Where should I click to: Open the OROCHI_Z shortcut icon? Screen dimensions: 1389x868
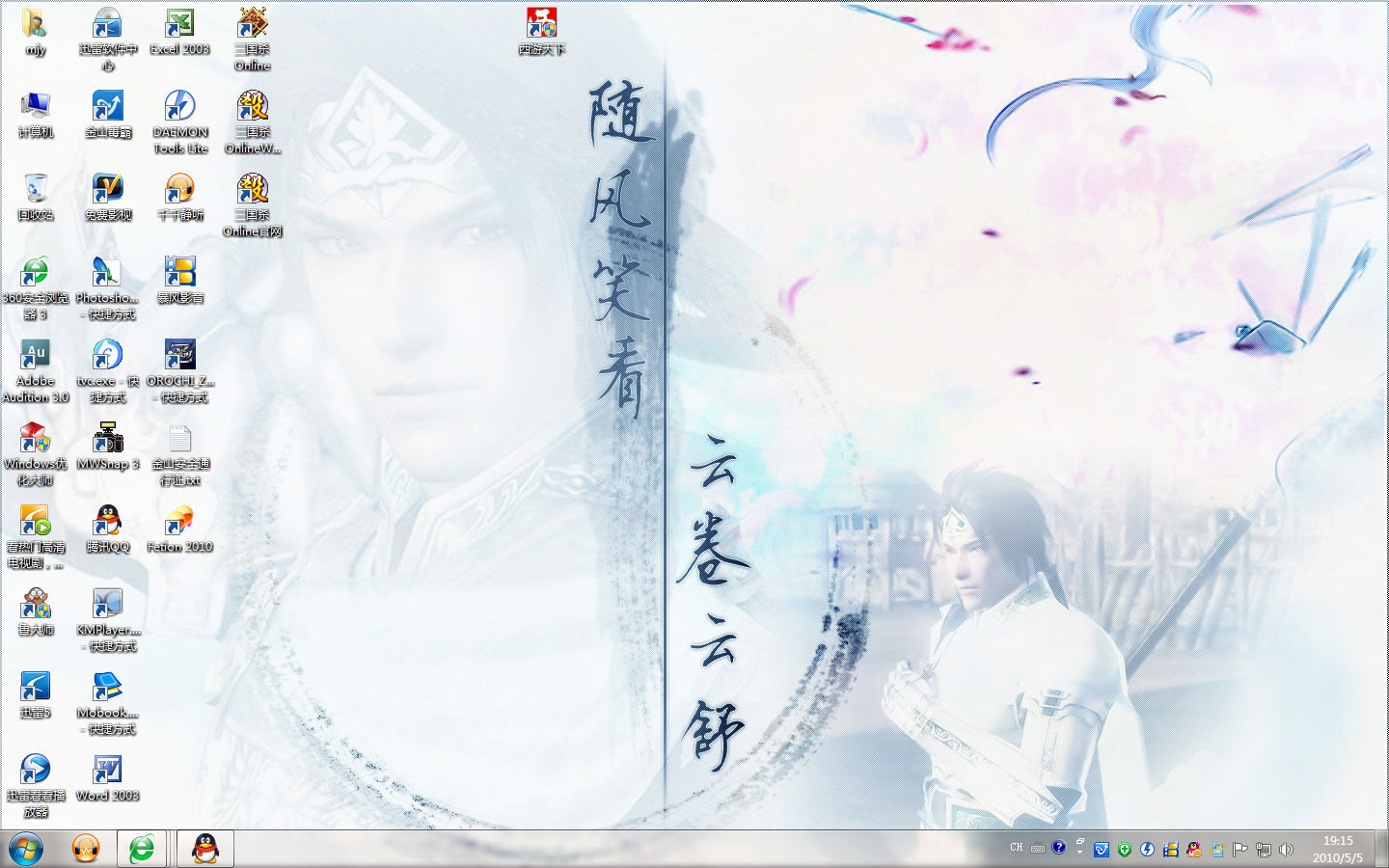point(179,371)
